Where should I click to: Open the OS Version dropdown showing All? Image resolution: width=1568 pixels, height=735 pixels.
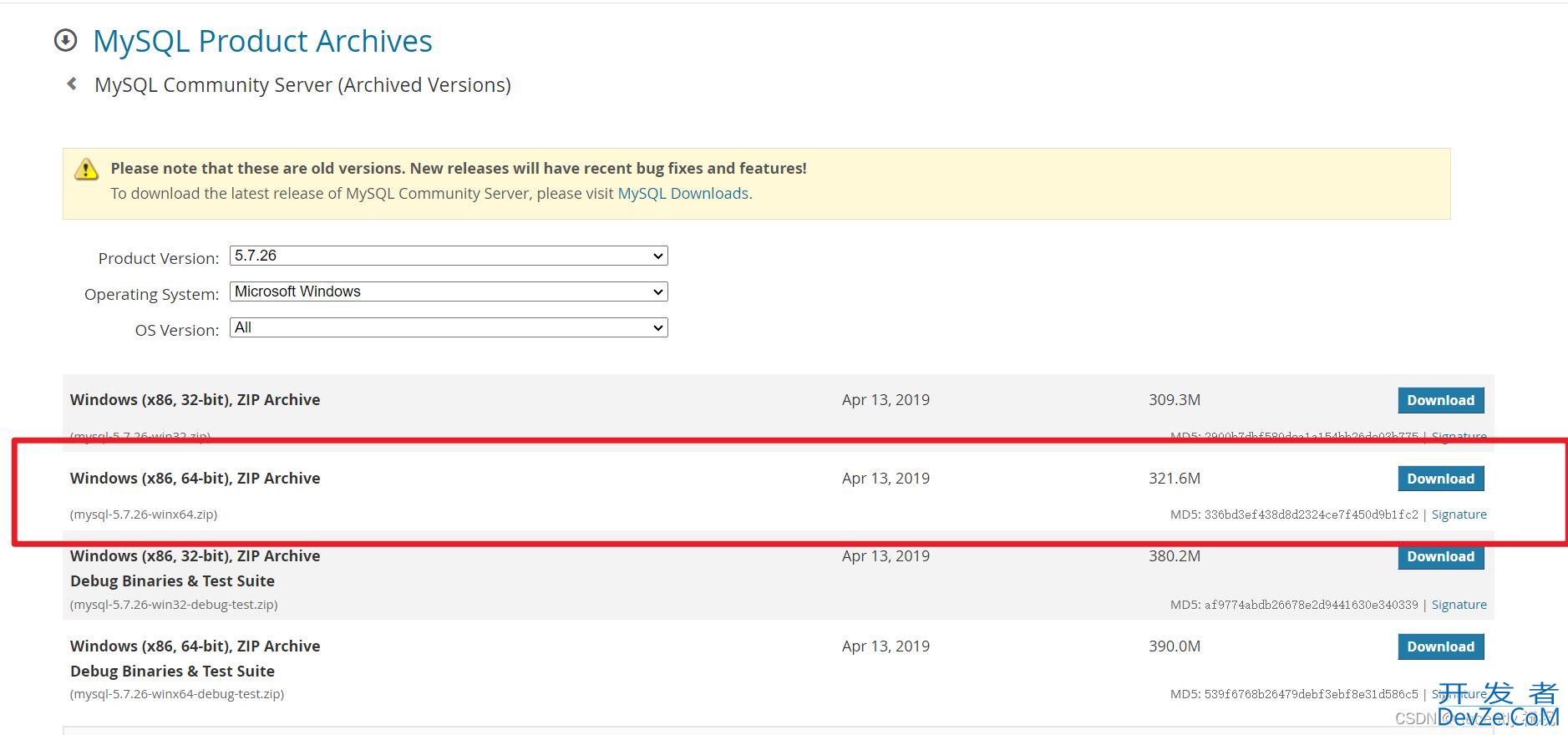click(x=449, y=327)
